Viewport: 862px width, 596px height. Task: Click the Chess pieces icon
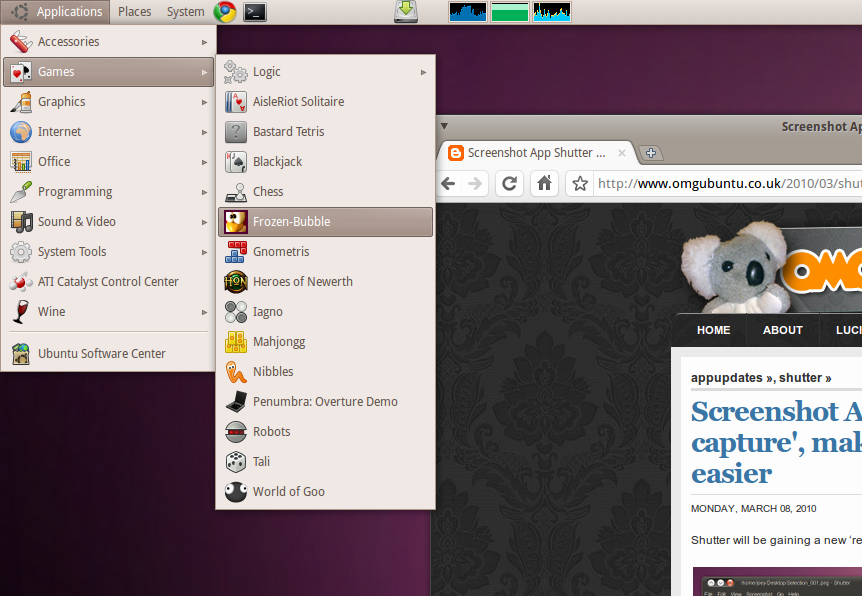coord(236,192)
